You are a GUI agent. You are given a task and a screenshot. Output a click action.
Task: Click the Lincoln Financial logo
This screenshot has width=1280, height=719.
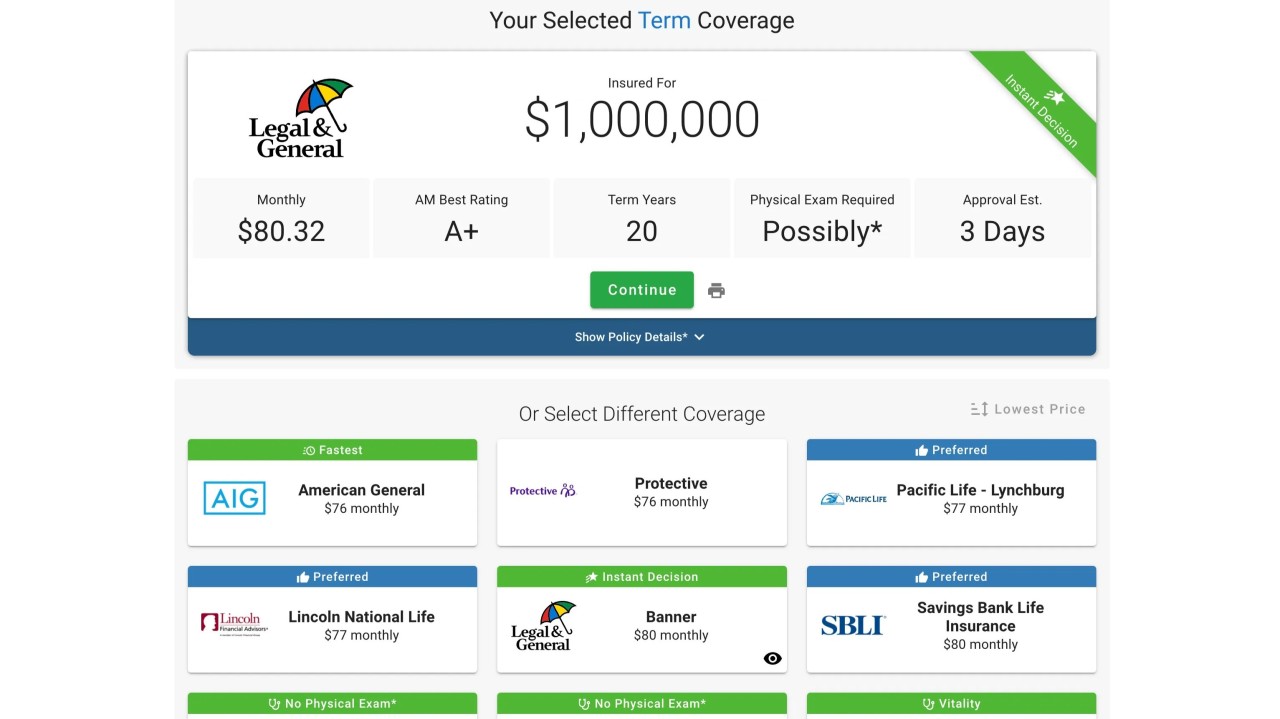tap(234, 624)
